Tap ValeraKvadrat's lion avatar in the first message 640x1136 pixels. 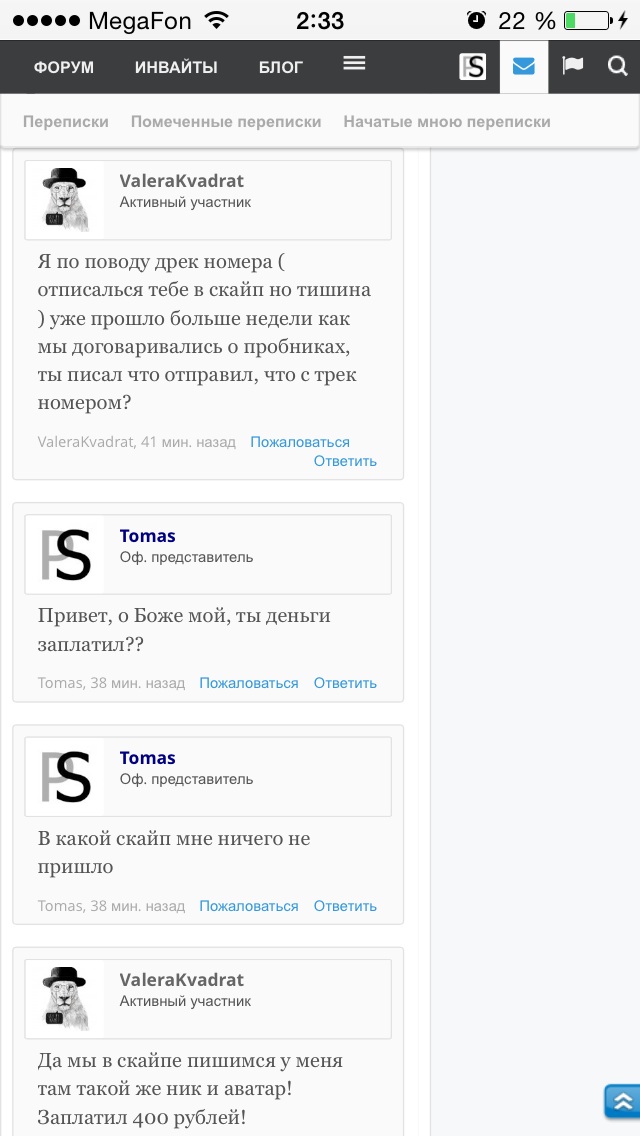[66, 199]
